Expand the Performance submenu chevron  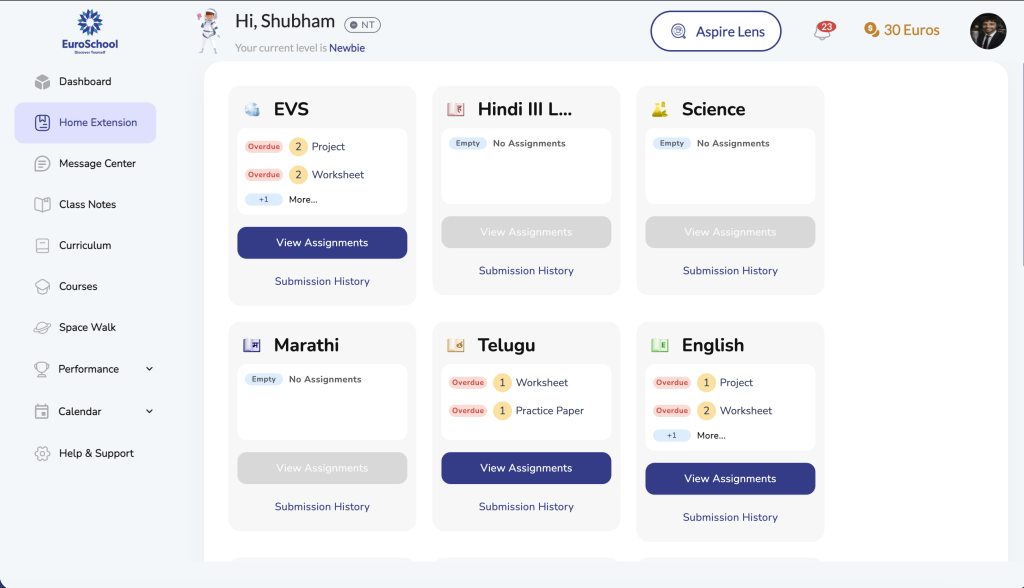click(x=150, y=369)
